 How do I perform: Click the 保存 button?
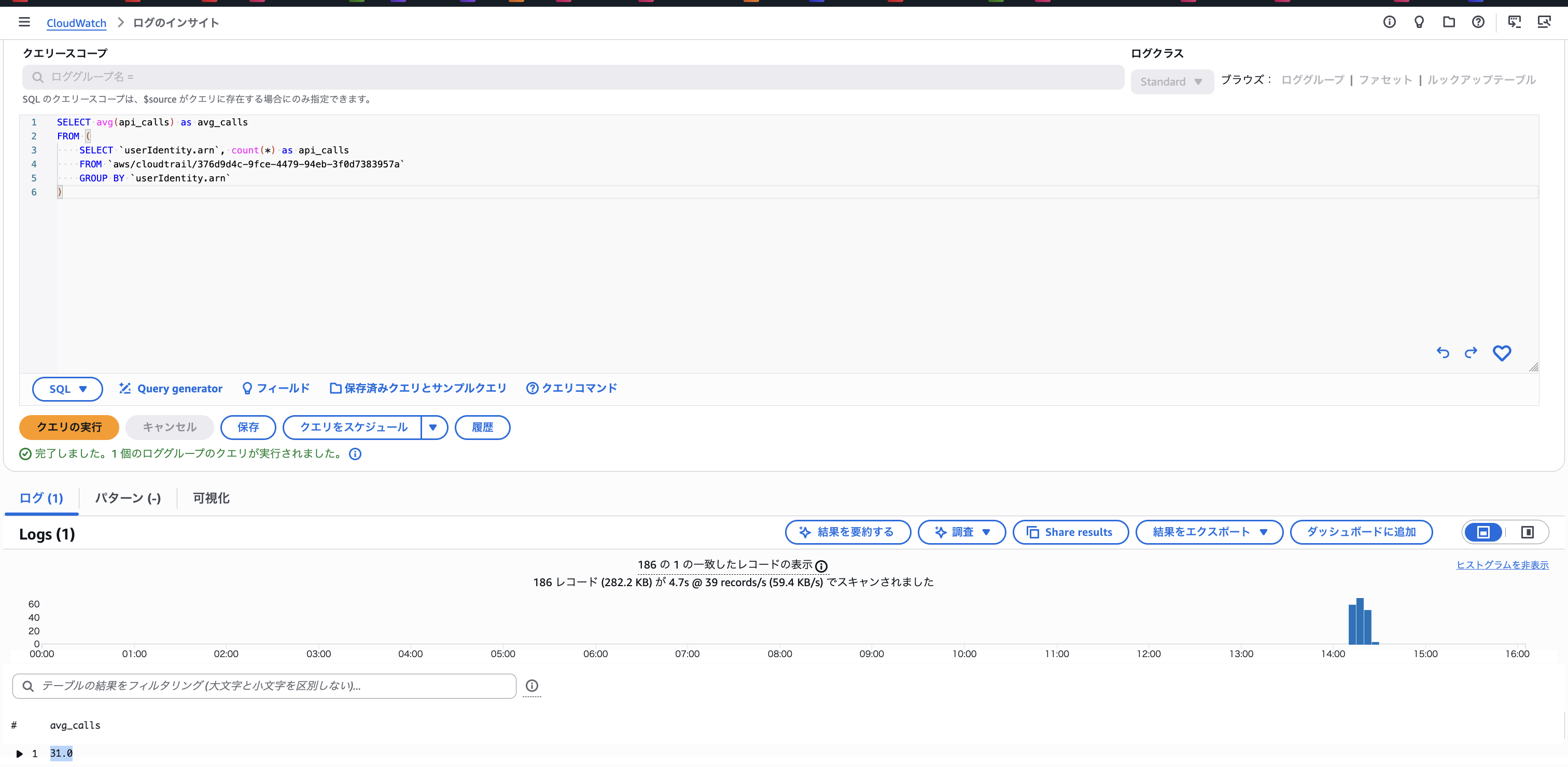pos(248,428)
